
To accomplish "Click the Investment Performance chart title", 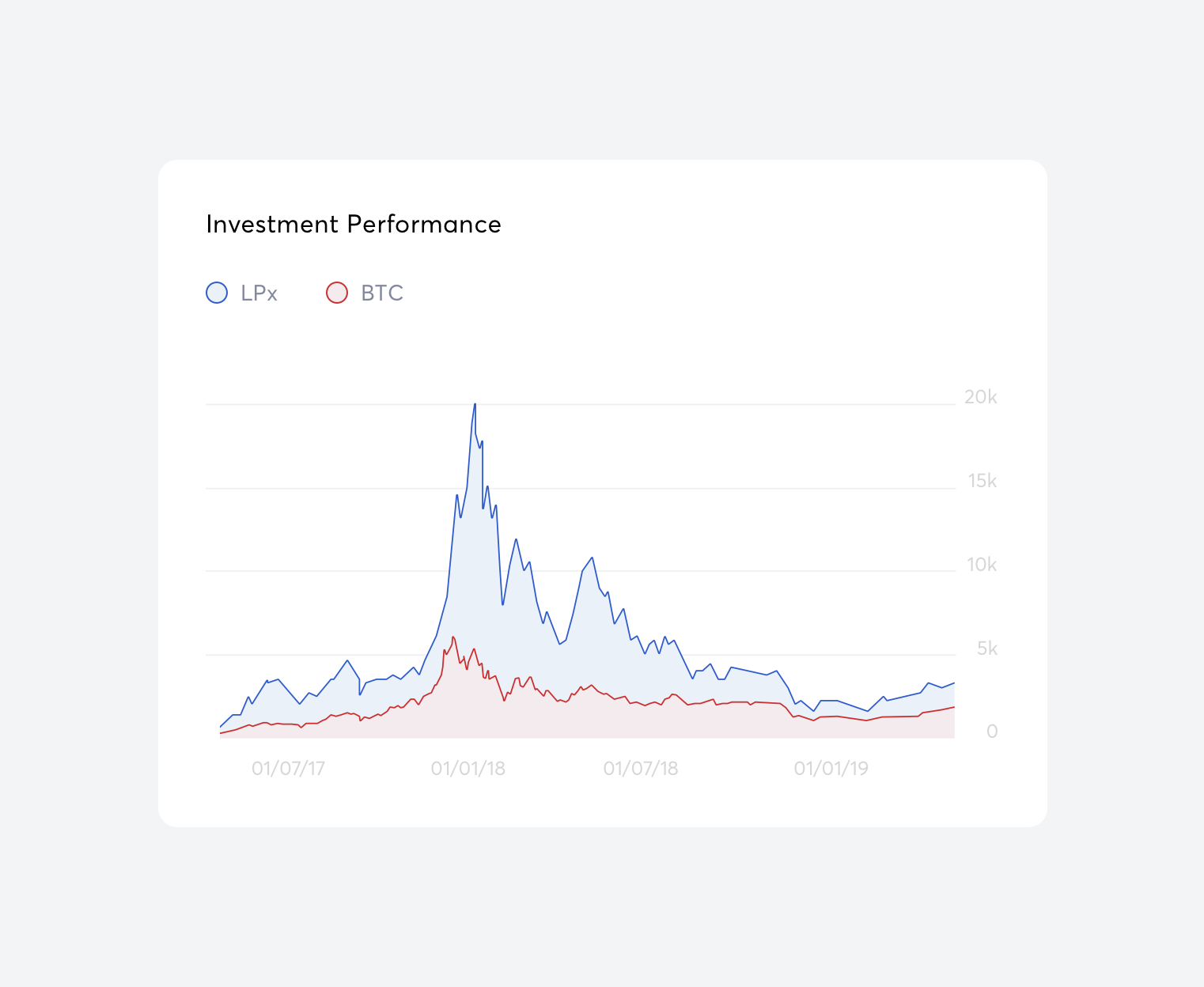I will click(x=354, y=225).
